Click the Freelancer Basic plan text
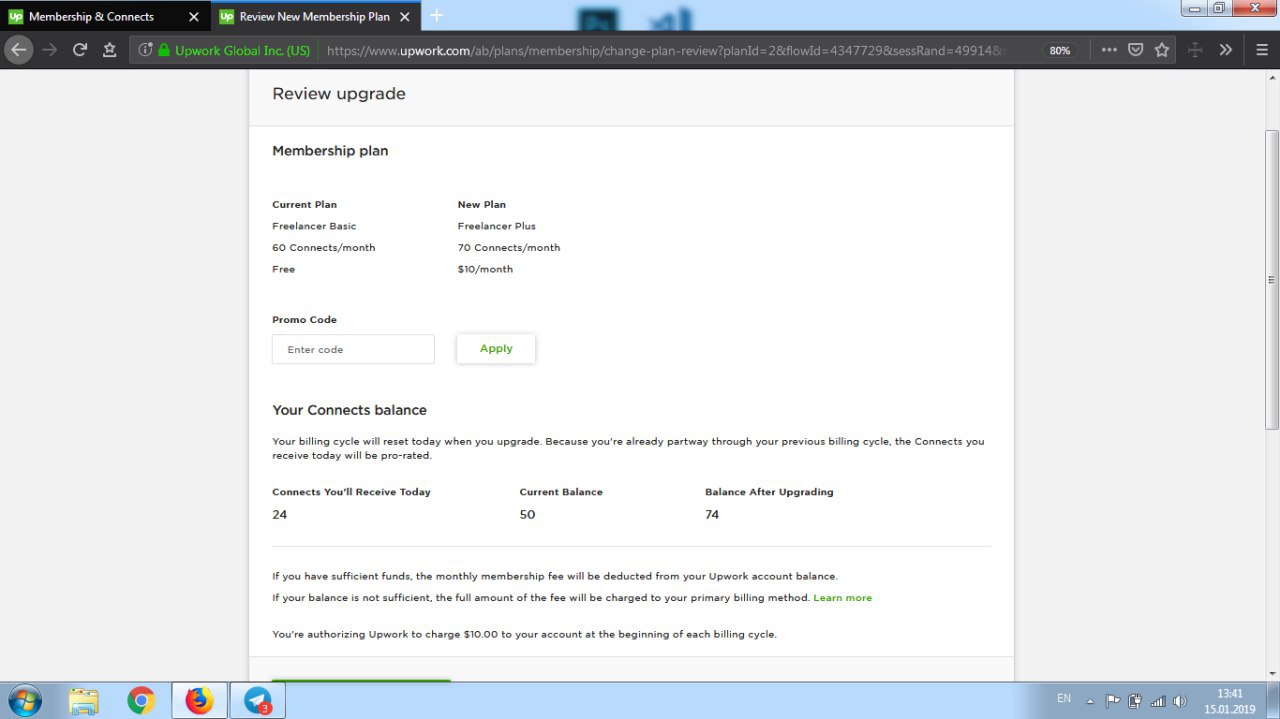The width and height of the screenshot is (1280, 719). pos(314,226)
